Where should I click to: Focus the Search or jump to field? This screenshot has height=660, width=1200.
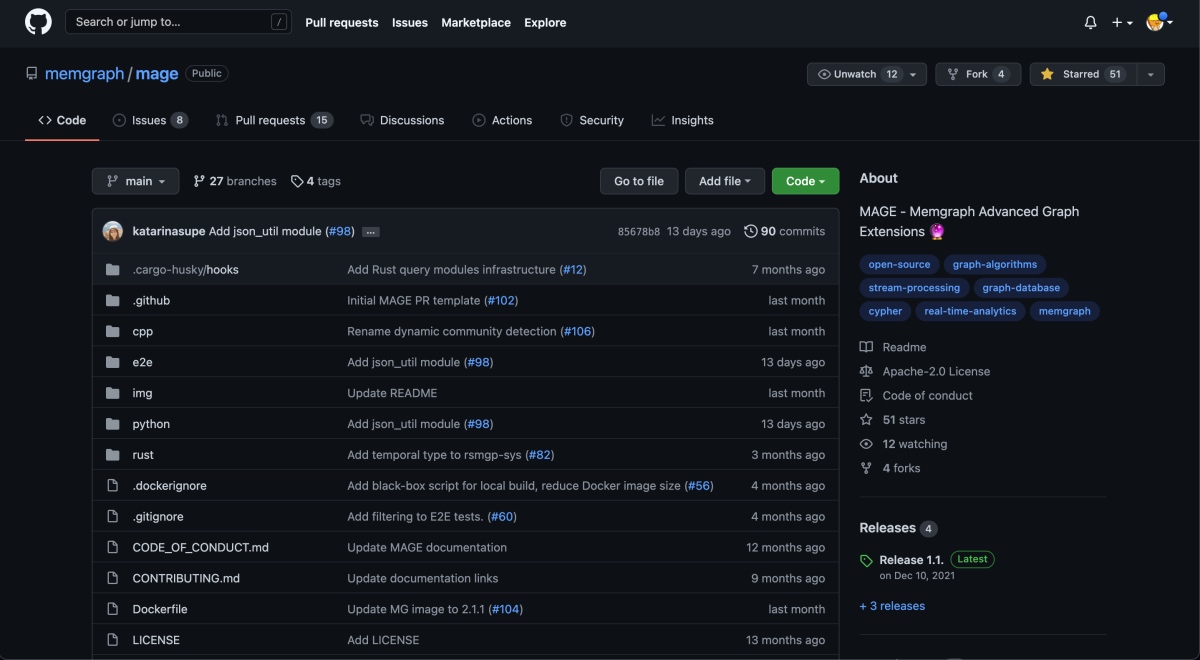tap(178, 22)
